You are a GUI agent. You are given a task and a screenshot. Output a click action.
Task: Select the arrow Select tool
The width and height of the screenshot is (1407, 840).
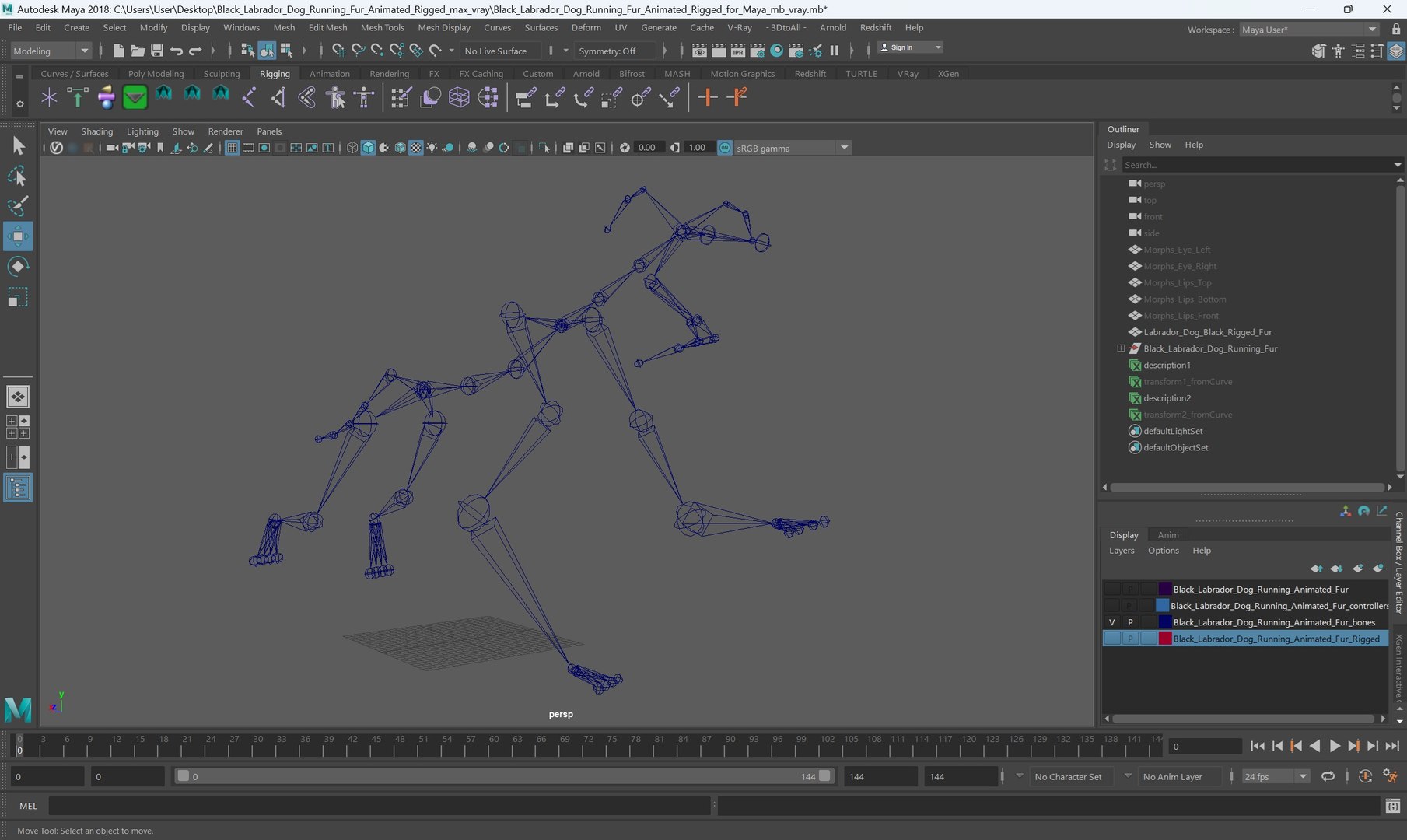coord(17,145)
